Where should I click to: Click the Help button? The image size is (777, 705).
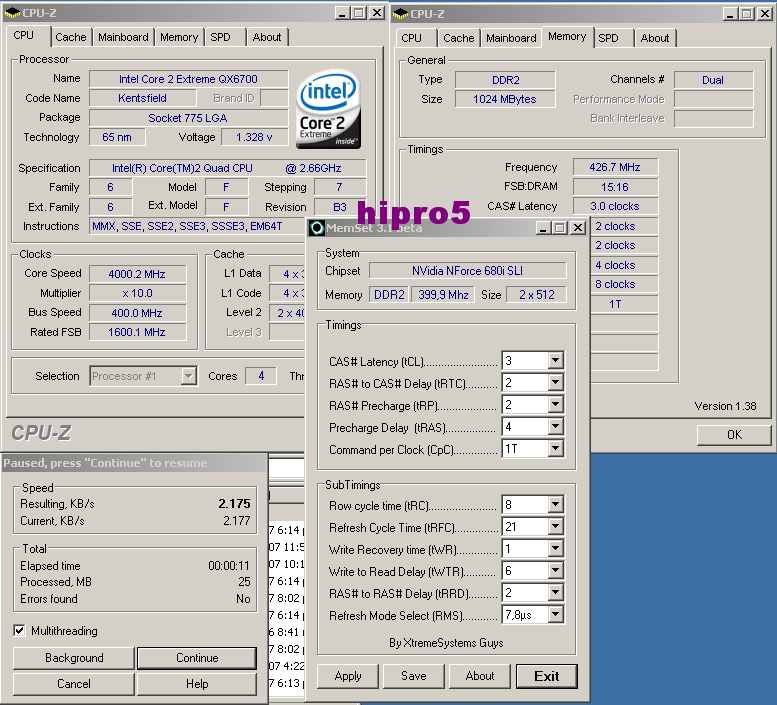[197, 684]
